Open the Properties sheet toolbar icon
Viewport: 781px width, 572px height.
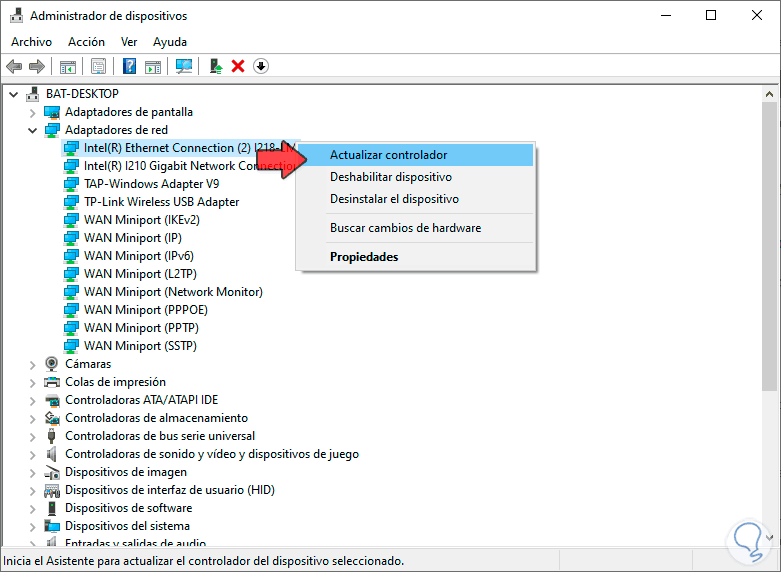99,66
